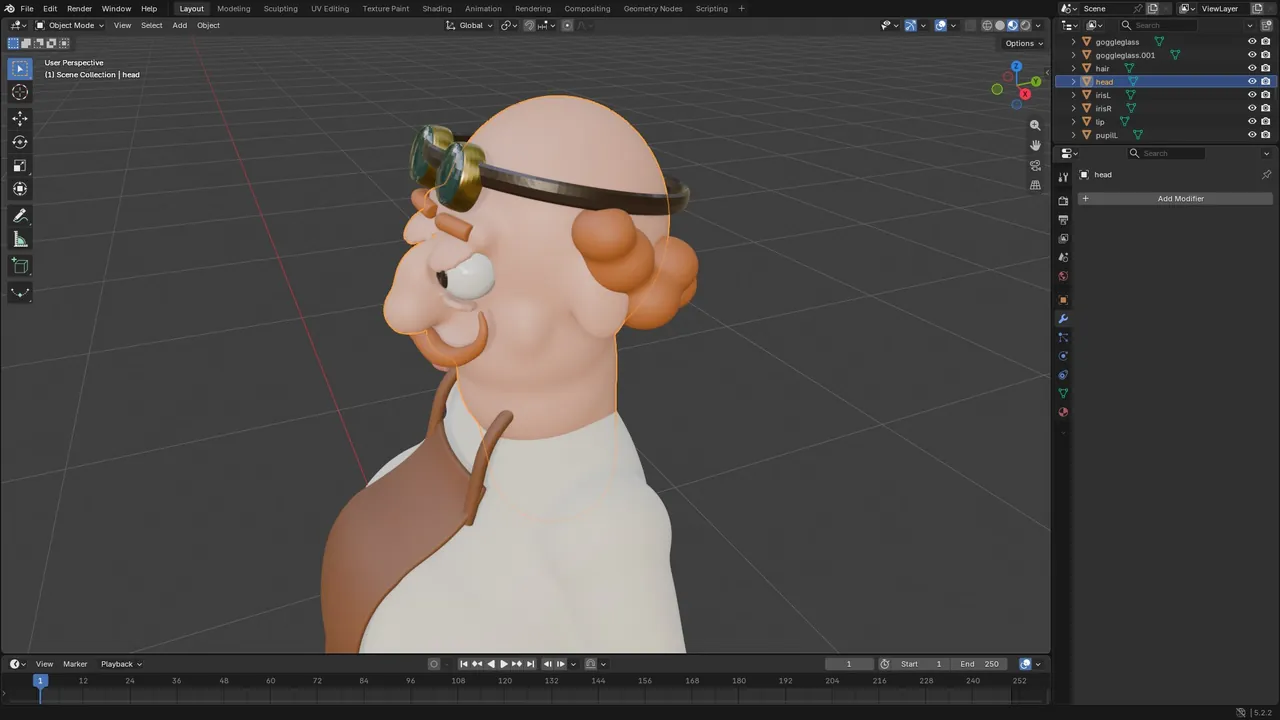Click the Add Modifier button
Screen dimensions: 1280x720
[1175, 199]
